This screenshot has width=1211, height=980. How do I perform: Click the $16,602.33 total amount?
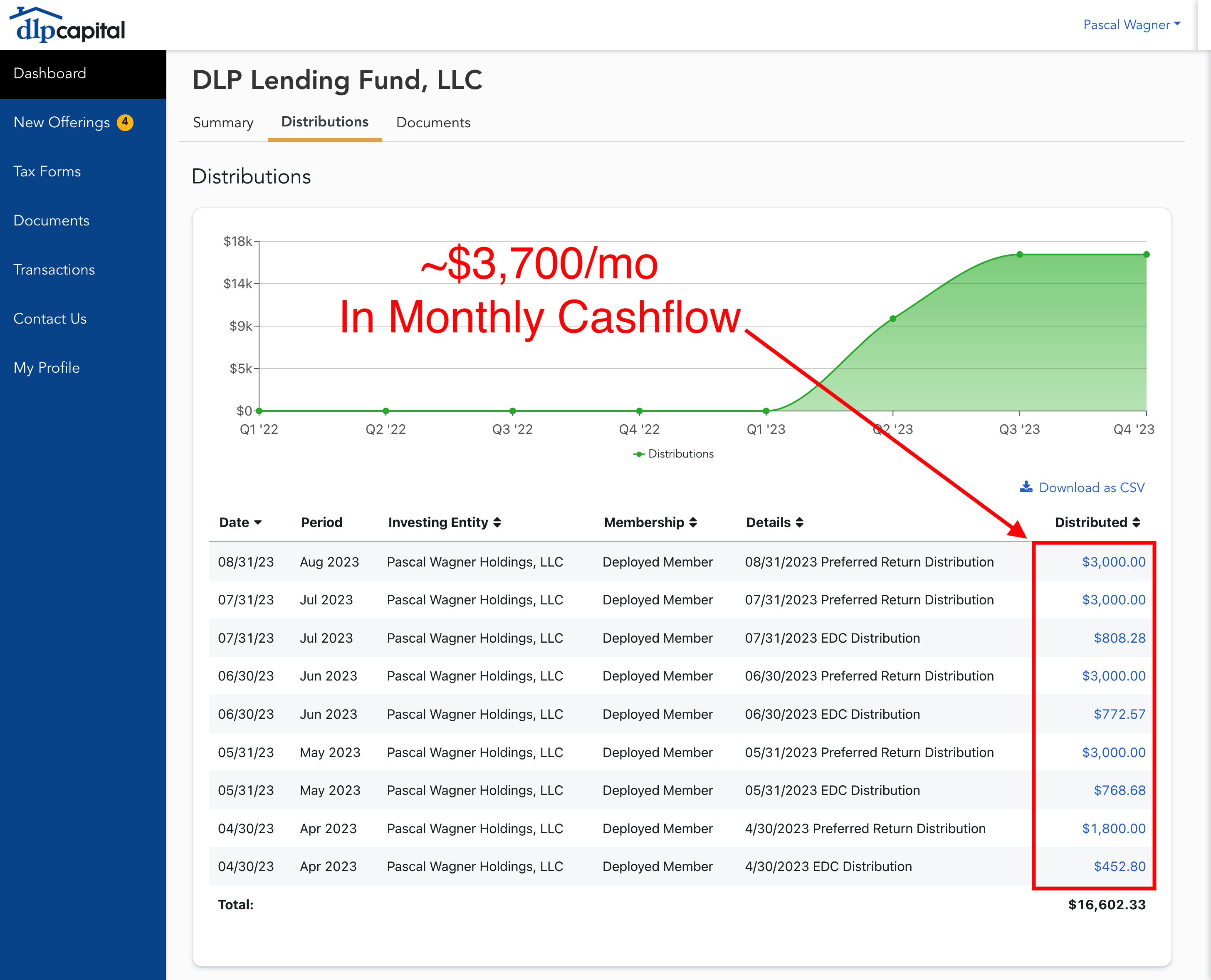click(1107, 905)
